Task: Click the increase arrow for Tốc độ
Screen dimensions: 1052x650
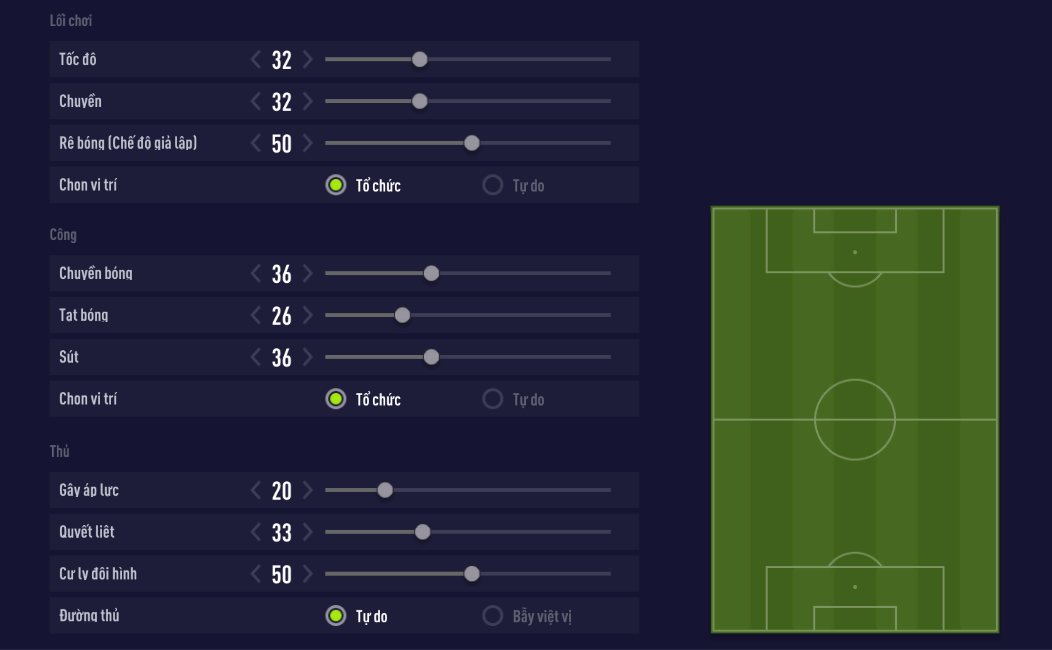Action: point(308,60)
